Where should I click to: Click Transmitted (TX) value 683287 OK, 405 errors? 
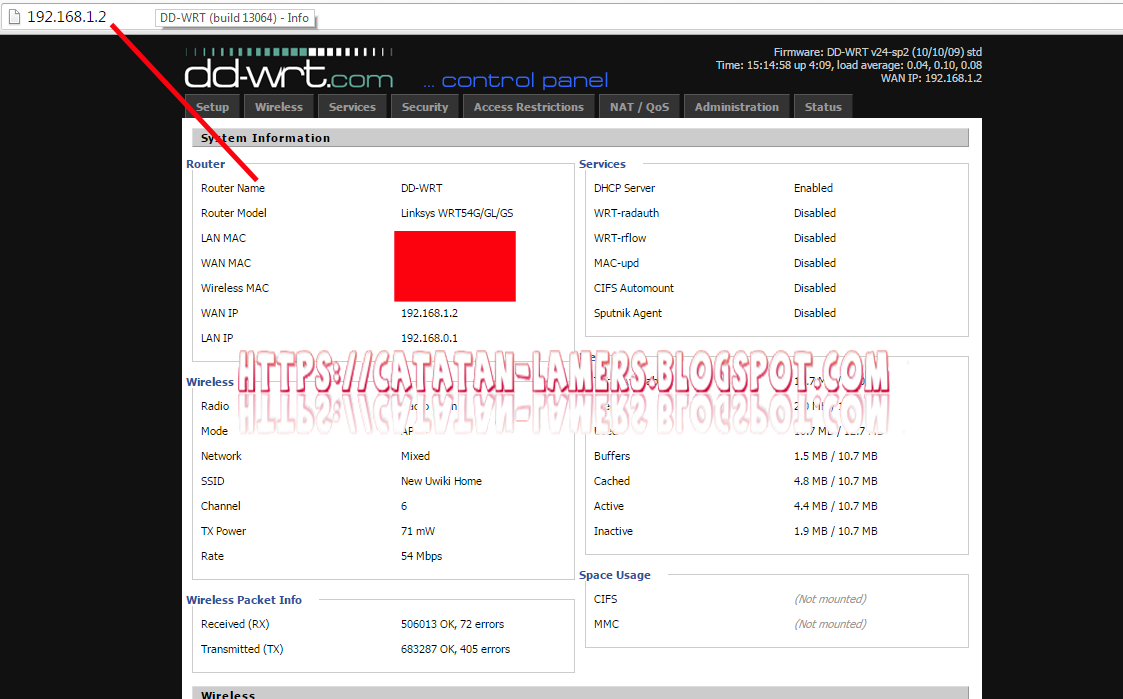coord(456,650)
